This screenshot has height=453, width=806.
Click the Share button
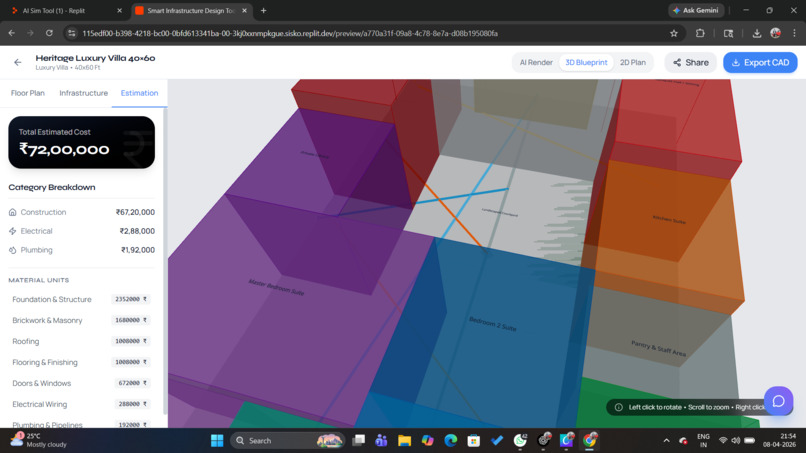[690, 62]
